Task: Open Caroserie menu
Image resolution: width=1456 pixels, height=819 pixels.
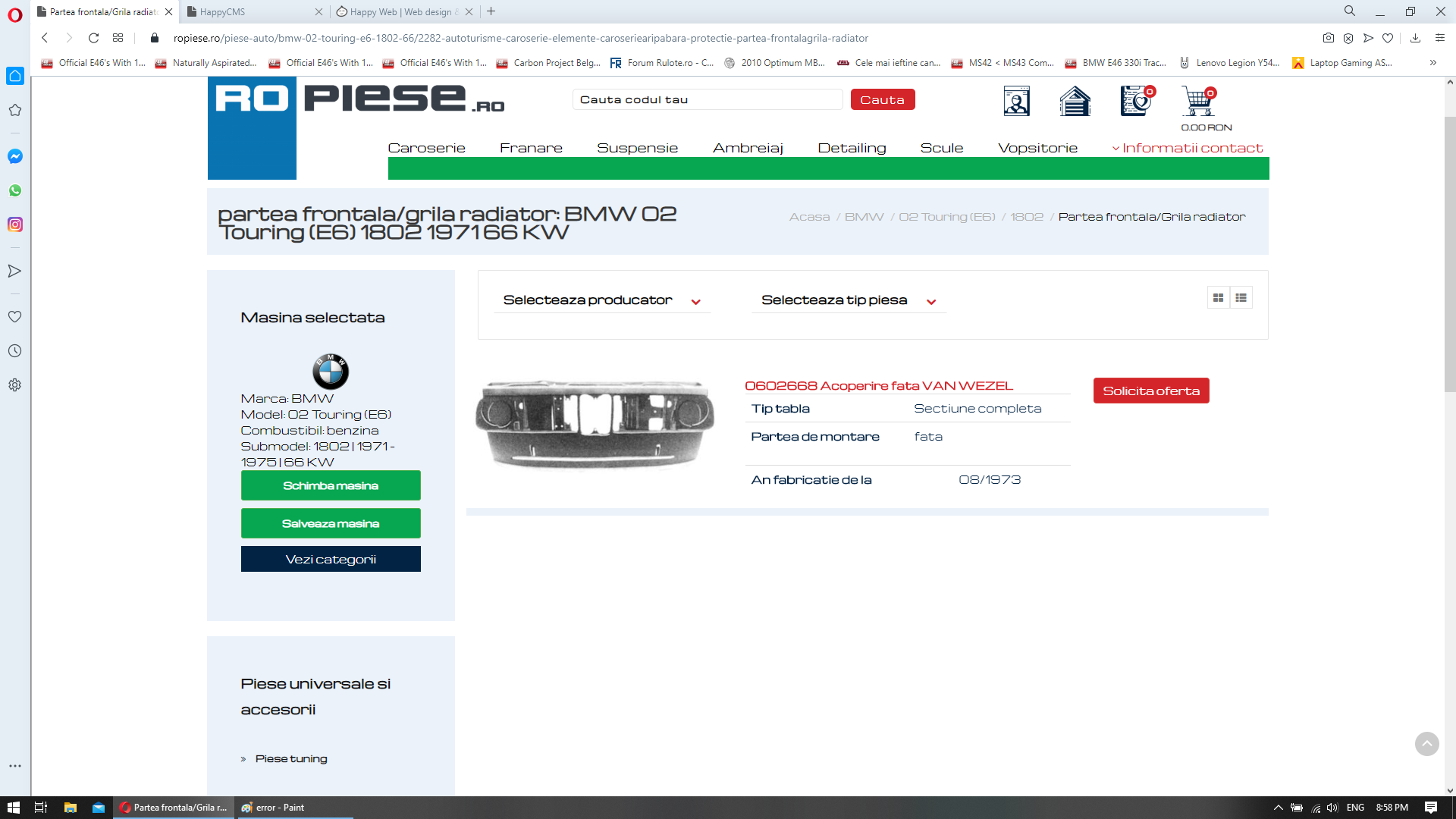Action: click(x=426, y=148)
